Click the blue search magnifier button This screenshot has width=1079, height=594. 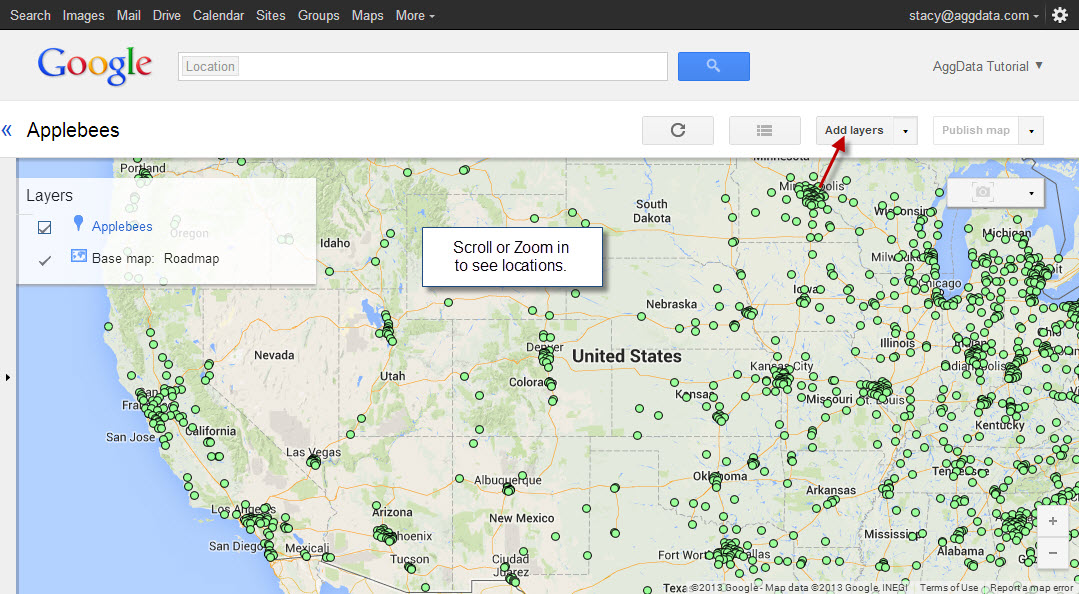click(x=714, y=66)
